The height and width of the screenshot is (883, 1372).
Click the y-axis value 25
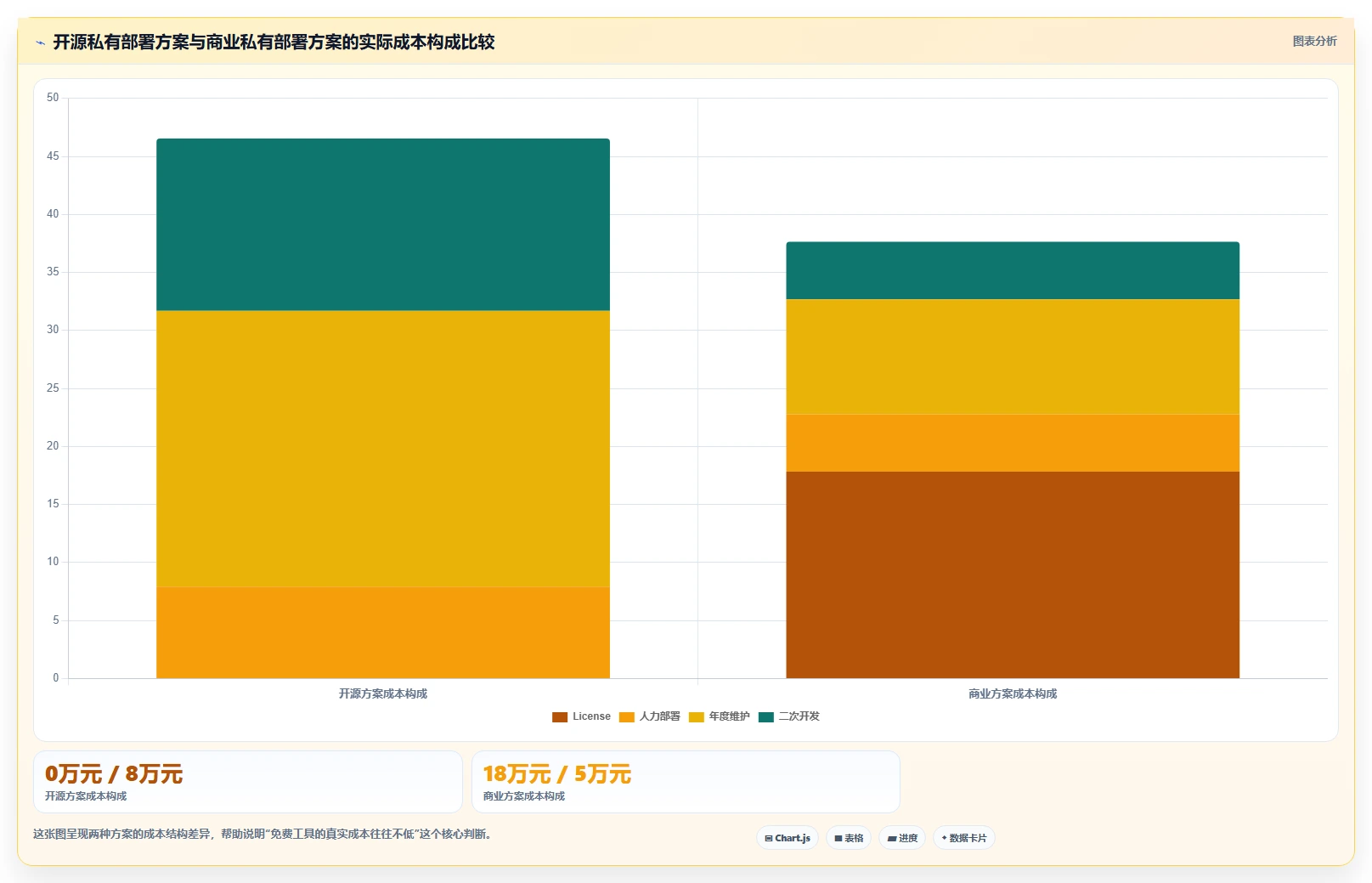point(53,388)
